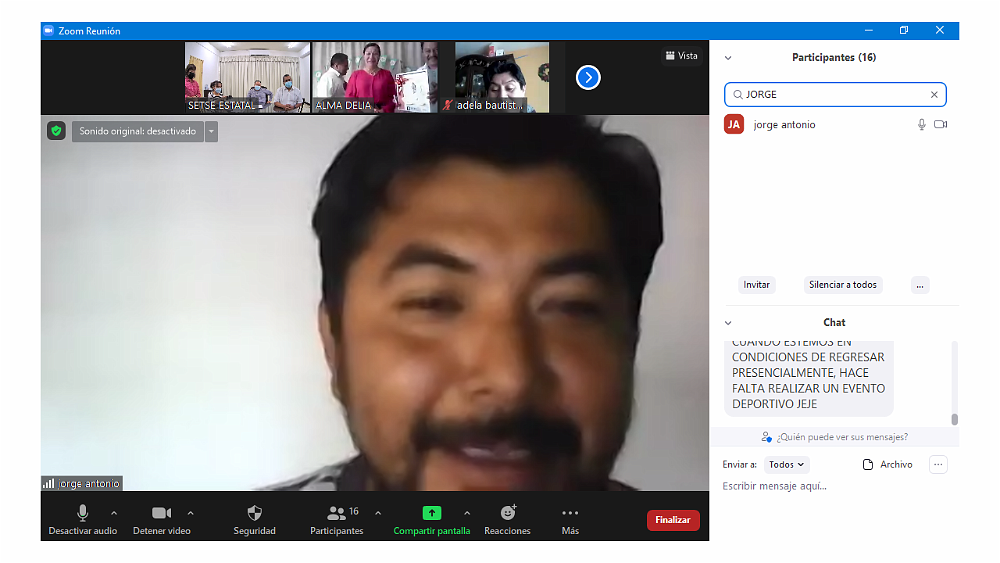The width and height of the screenshot is (1000, 563).
Task: Open the Vista layout menu
Action: tap(681, 56)
